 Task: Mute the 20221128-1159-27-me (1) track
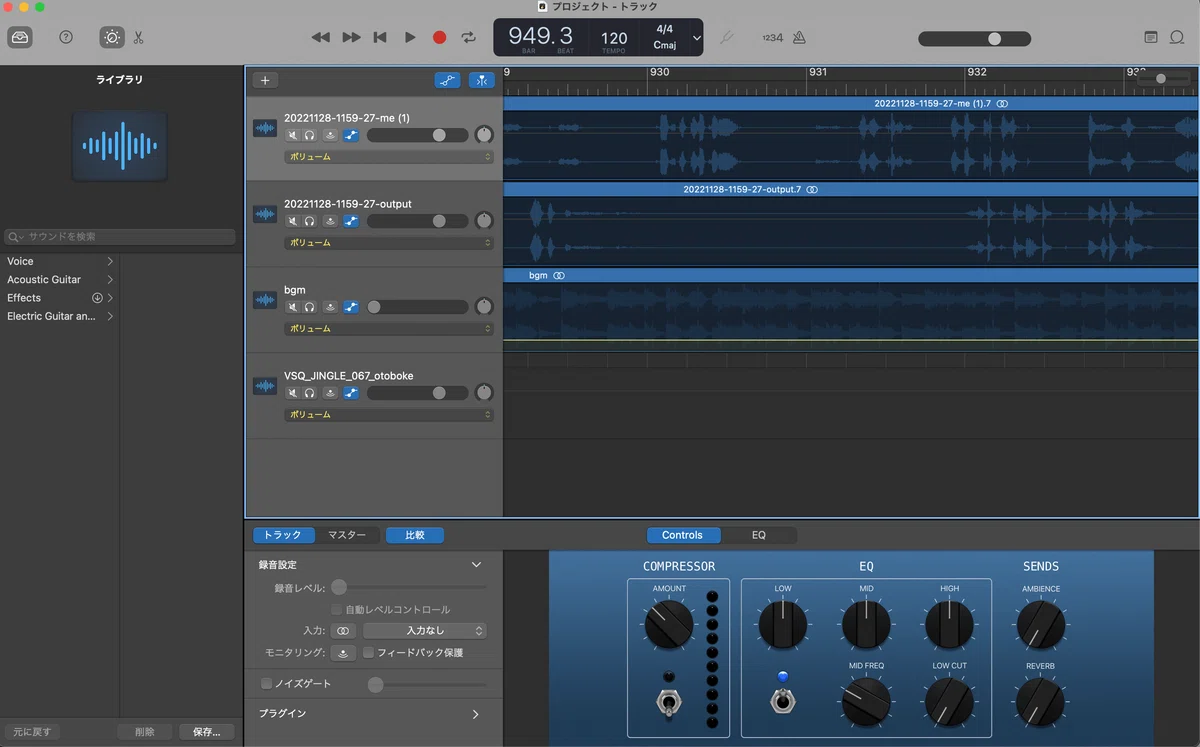292,135
